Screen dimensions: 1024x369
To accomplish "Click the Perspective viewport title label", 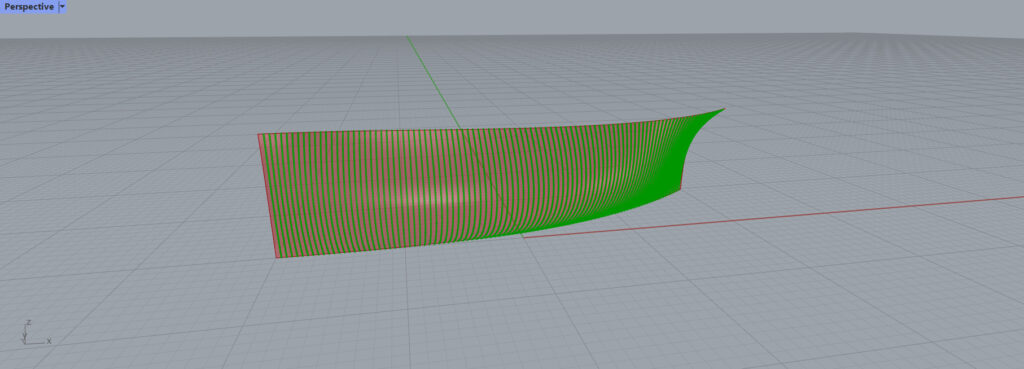I will click(29, 7).
